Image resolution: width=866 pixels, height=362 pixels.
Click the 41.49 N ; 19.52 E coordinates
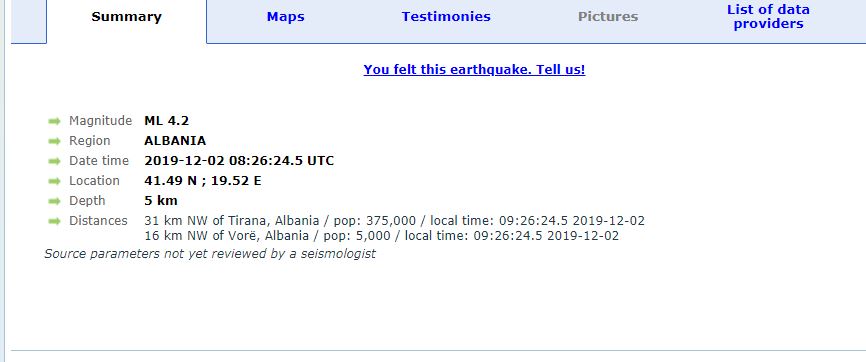(x=203, y=181)
